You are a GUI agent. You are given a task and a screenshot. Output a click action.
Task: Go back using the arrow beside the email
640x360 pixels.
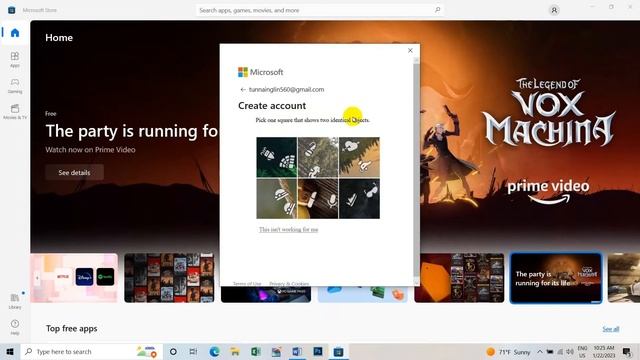click(x=243, y=89)
